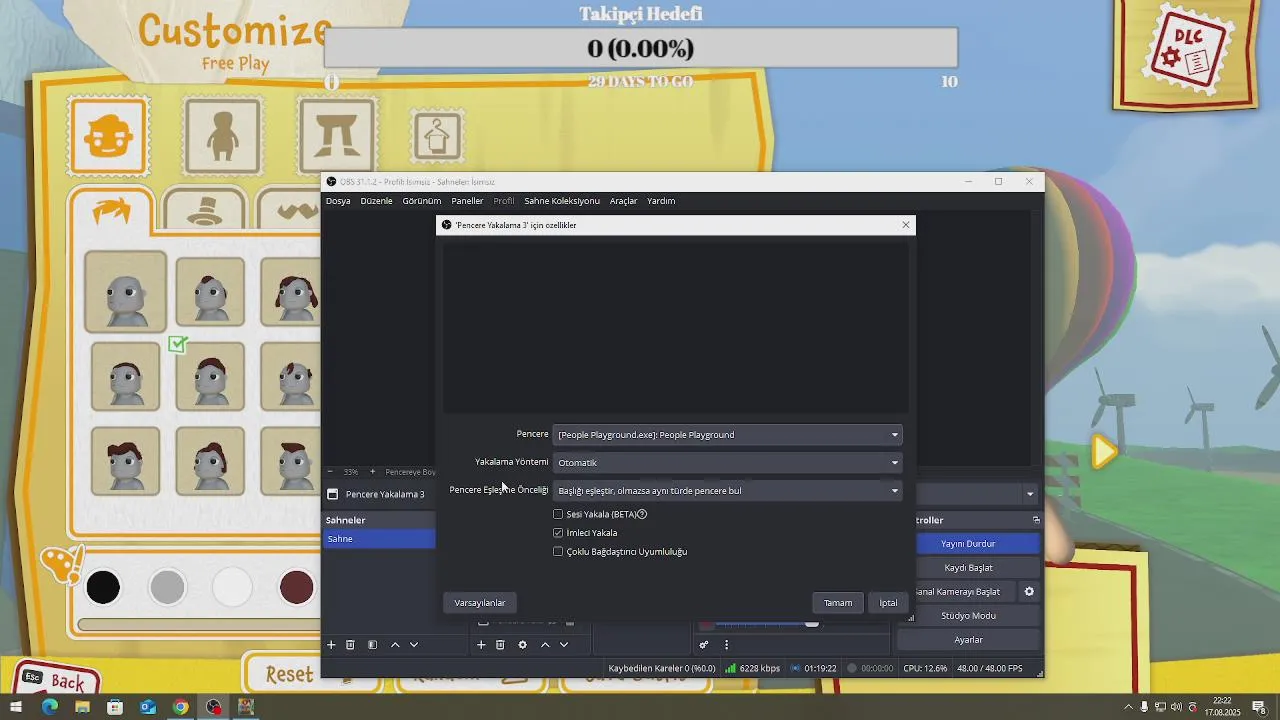The width and height of the screenshot is (1280, 720).
Task: Move the source down with arrow icon
Action: pos(564,645)
